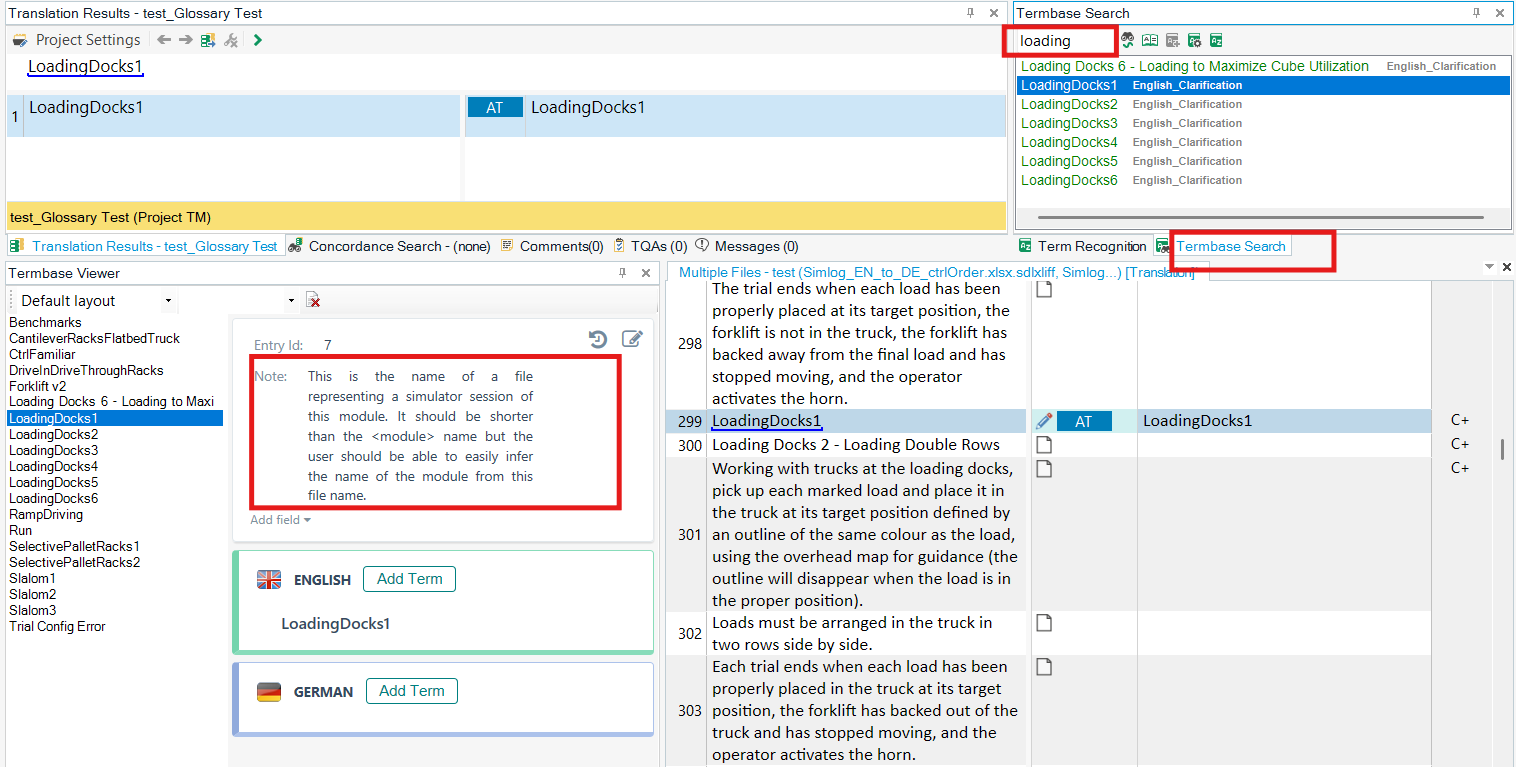Switch to Translation Results tab

145,246
